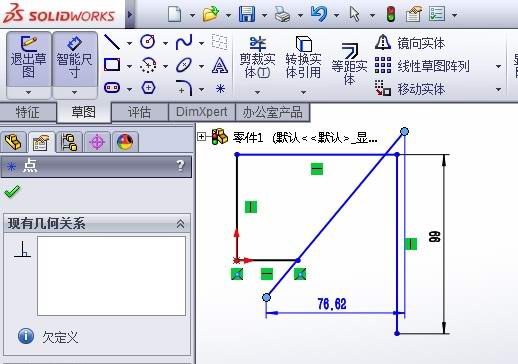Screen dimensions: 518x364
Task: Collapse the 现有几何关系 section
Action: coord(180,224)
